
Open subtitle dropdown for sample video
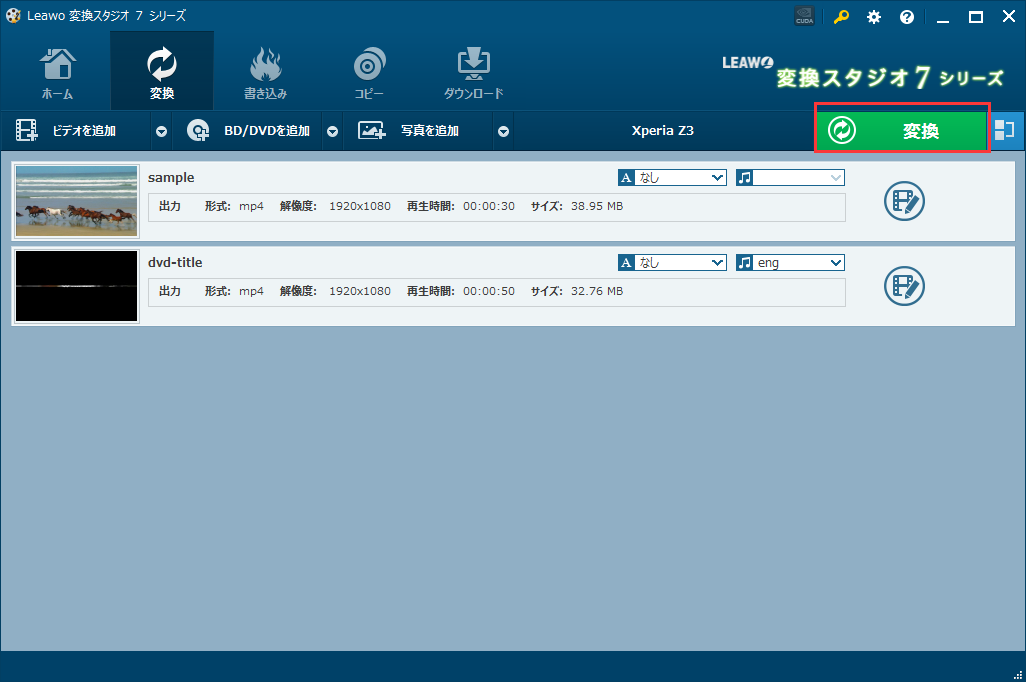(x=672, y=178)
